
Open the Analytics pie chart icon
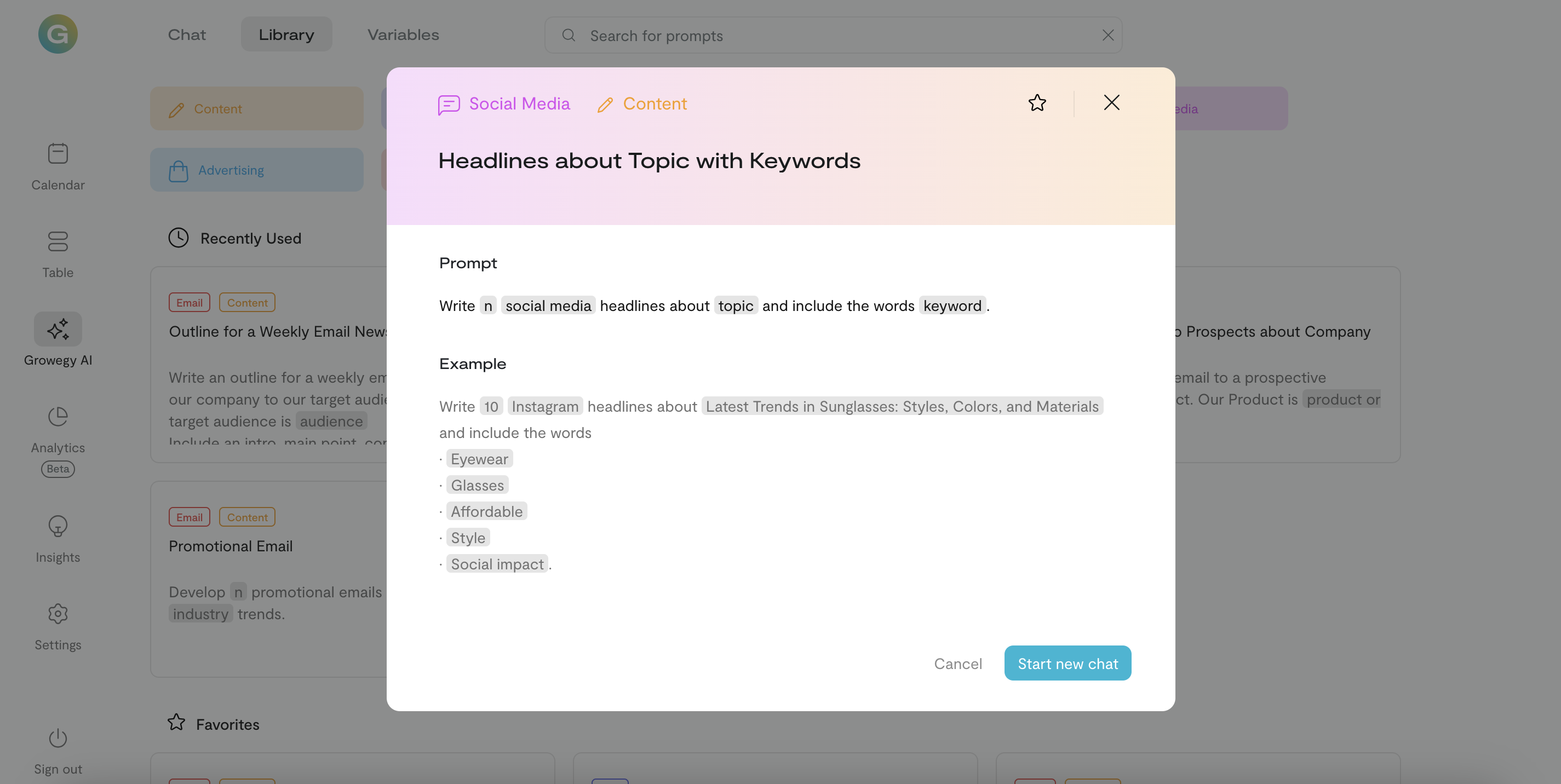tap(58, 417)
